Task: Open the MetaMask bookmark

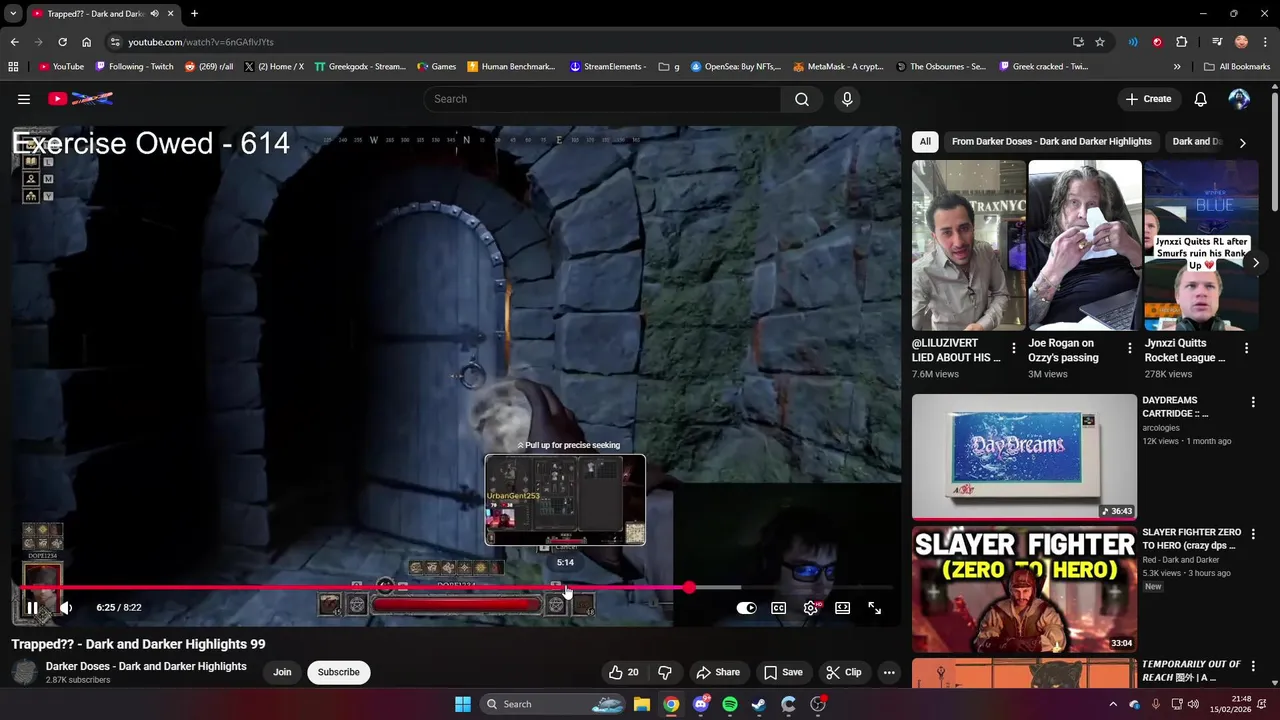Action: click(x=838, y=67)
